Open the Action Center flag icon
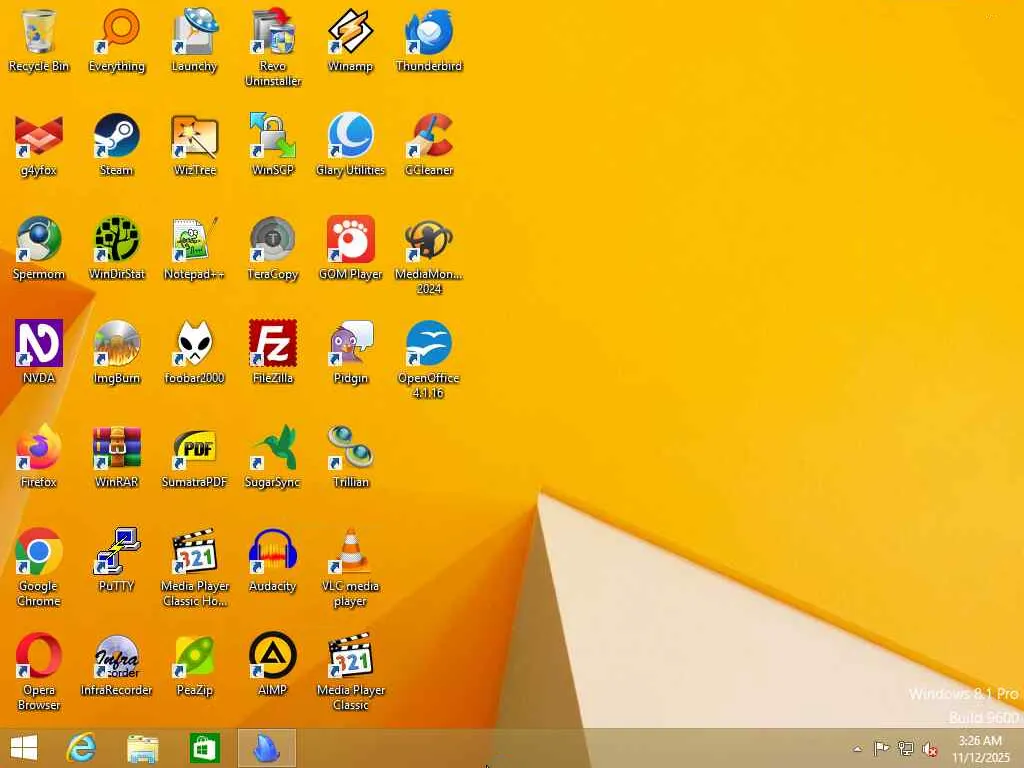 coord(881,748)
